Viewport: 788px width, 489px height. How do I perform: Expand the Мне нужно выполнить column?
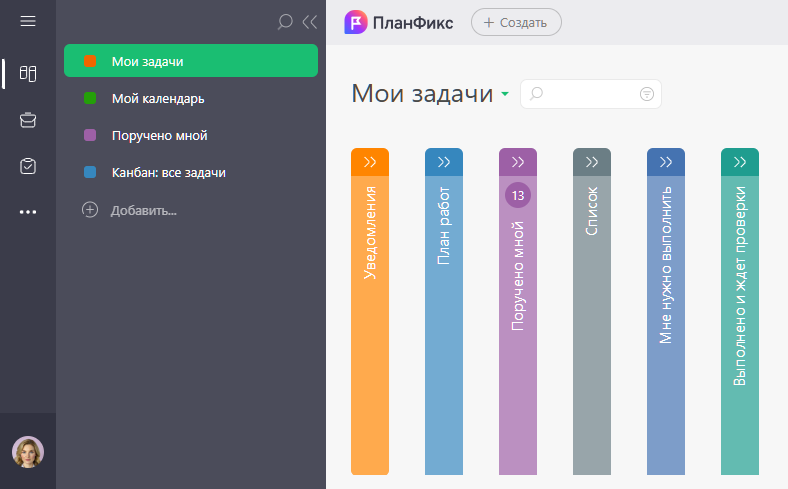click(x=666, y=162)
